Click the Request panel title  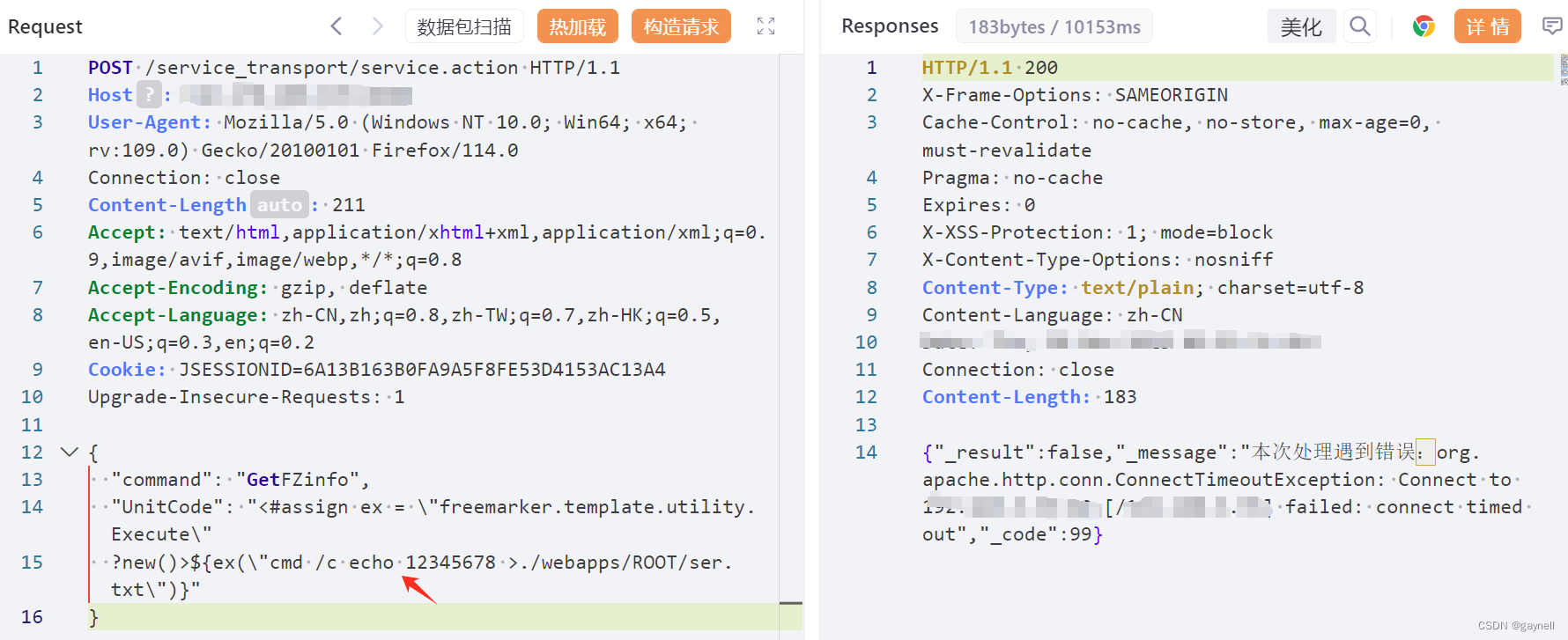pos(45,26)
